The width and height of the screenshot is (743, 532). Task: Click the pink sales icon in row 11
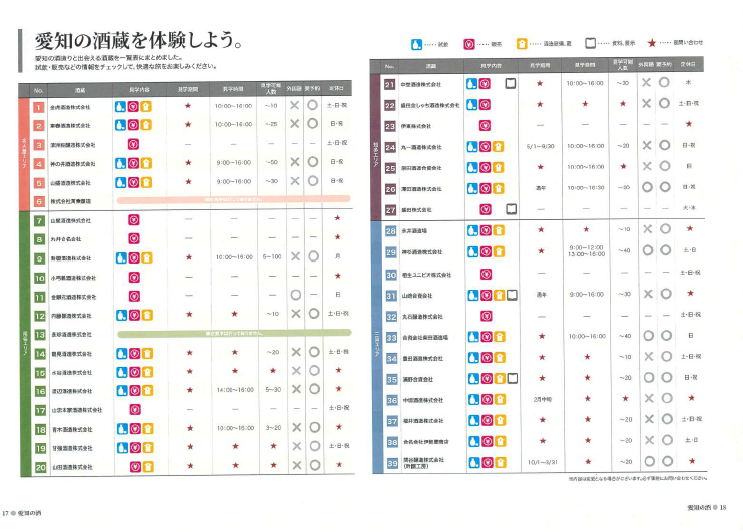(134, 297)
